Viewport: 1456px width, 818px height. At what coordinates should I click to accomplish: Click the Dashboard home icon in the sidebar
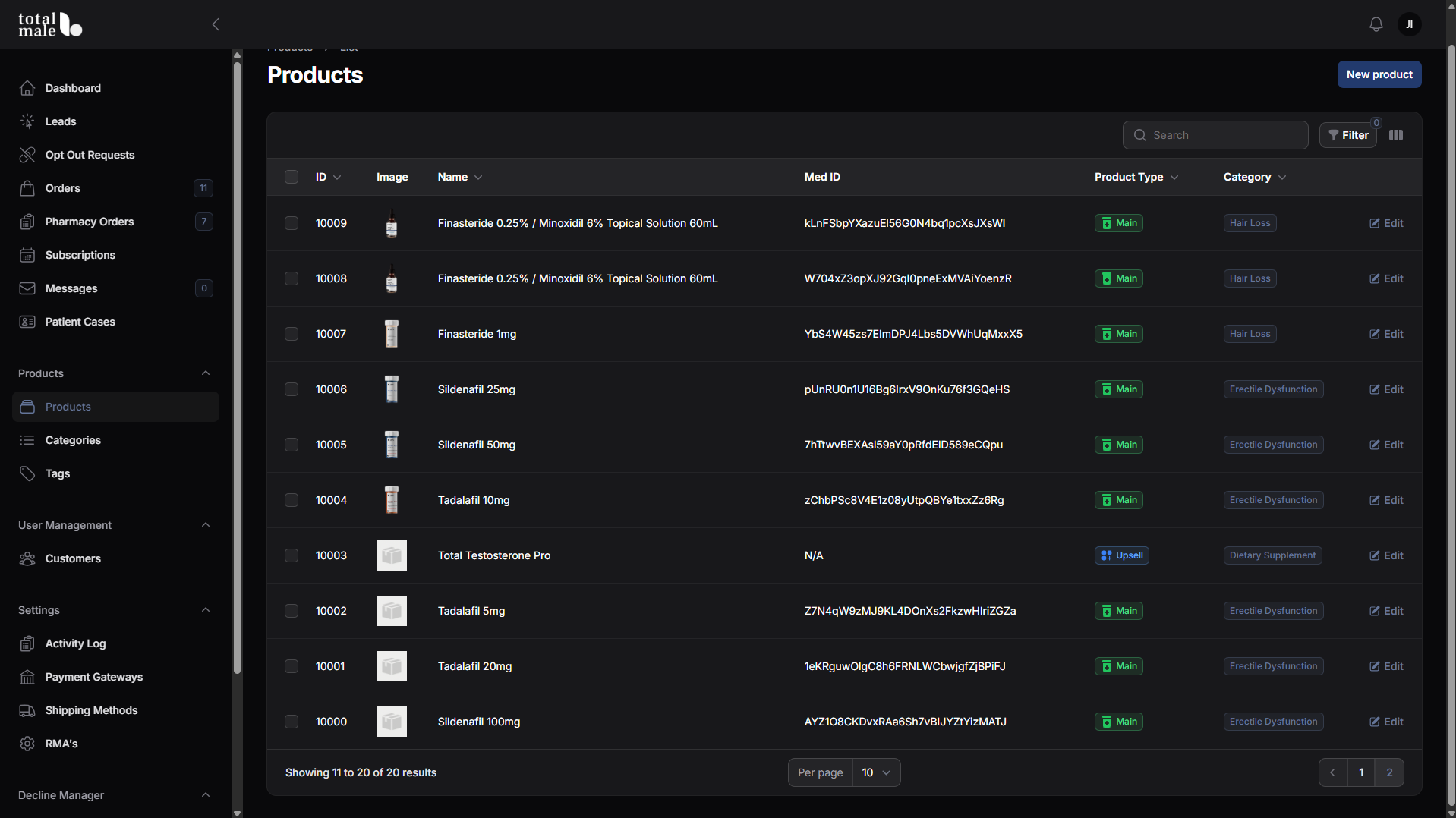[27, 88]
